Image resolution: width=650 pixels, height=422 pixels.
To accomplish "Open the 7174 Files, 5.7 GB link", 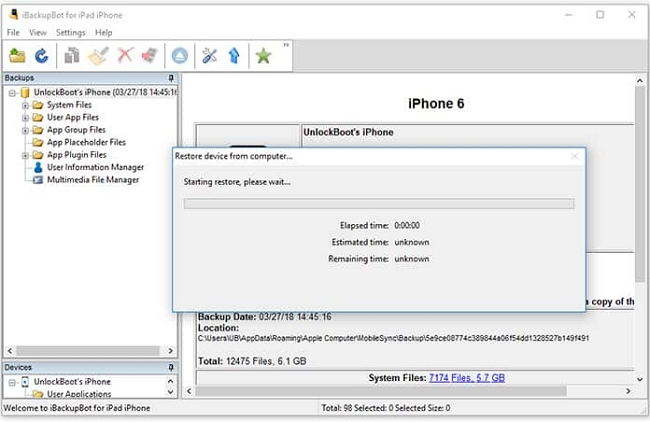I will tap(467, 378).
